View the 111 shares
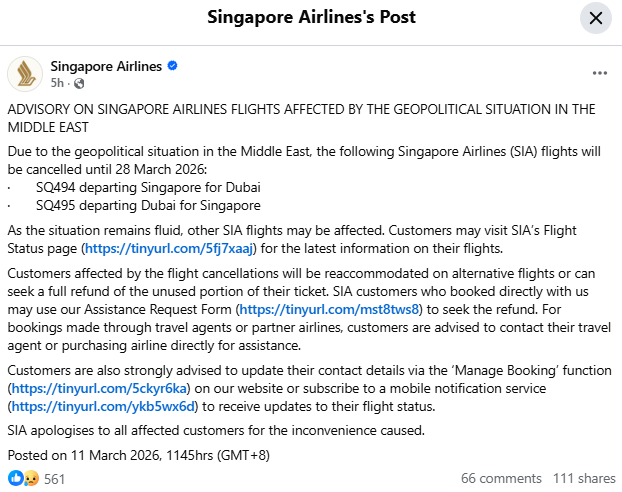This screenshot has height=492, width=622. tap(584, 479)
